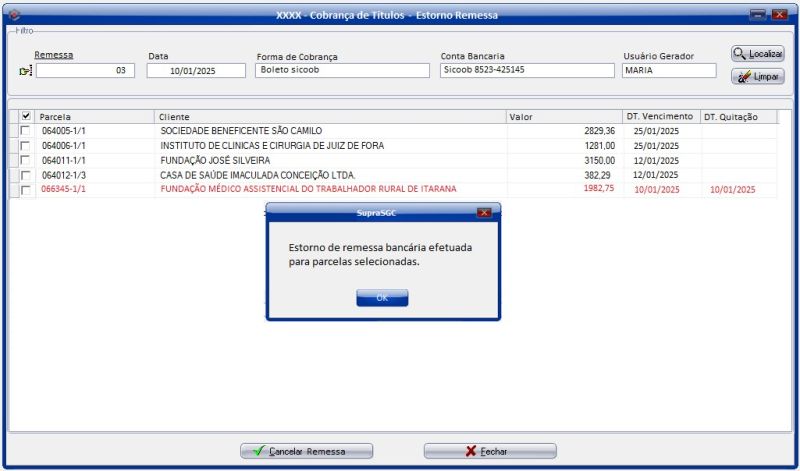Click parcela number 064011-1/1
Viewport: 800px width, 471px height.
click(64, 161)
